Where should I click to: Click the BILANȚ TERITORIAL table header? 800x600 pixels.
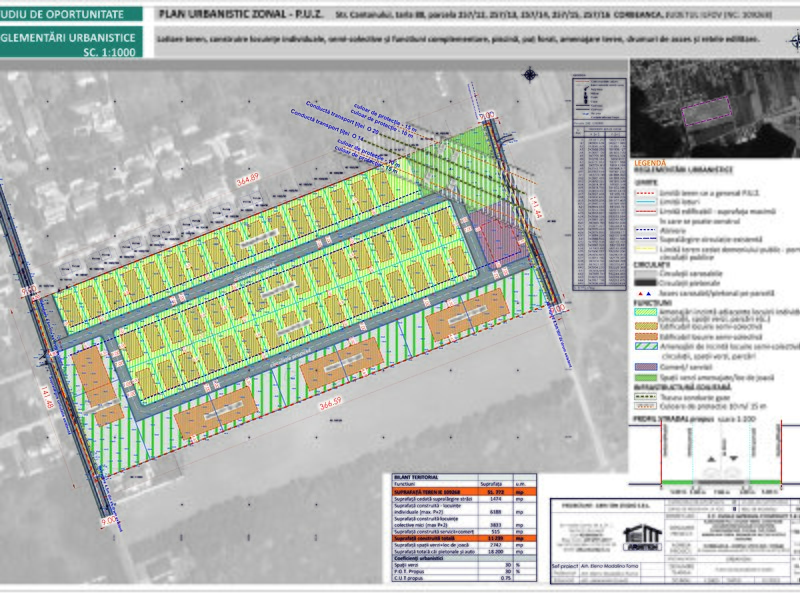pos(418,477)
